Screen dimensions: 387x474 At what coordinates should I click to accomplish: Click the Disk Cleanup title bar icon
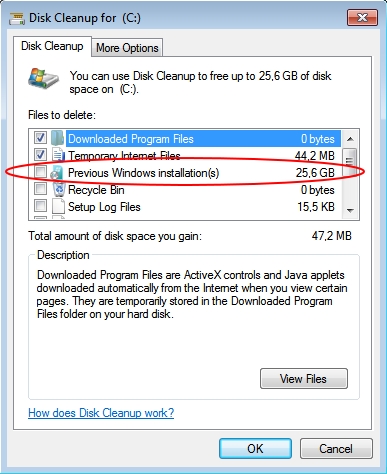(x=17, y=18)
